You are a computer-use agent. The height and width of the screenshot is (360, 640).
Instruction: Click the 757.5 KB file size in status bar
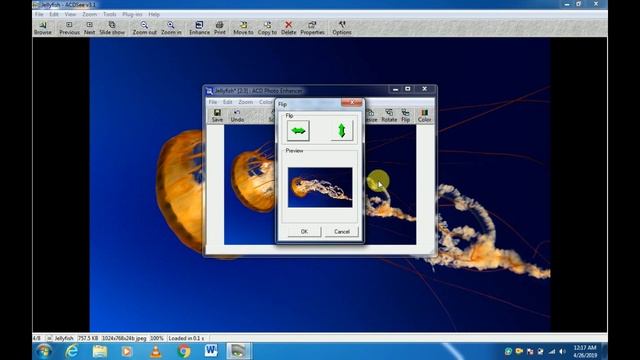click(88, 338)
